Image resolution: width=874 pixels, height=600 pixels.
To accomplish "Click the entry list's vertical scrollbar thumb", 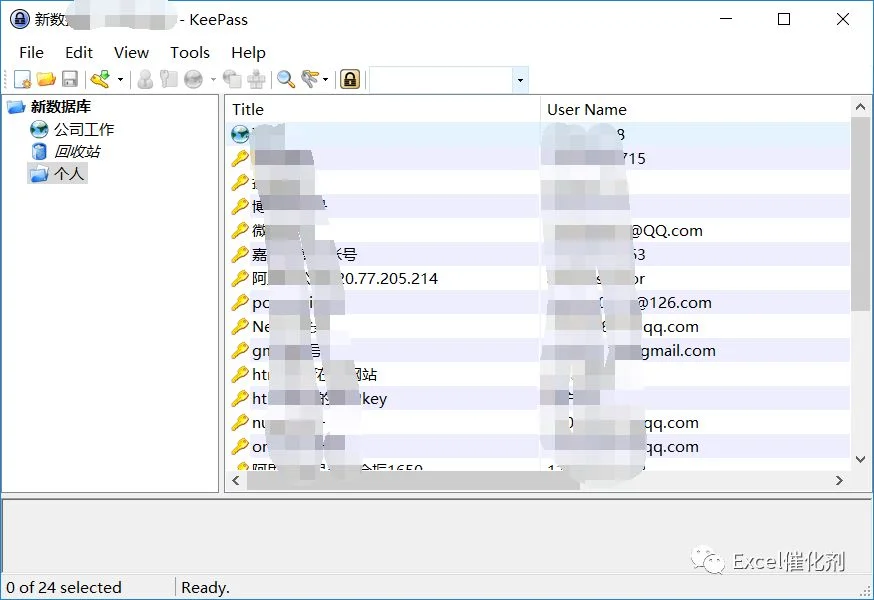I will (x=860, y=214).
